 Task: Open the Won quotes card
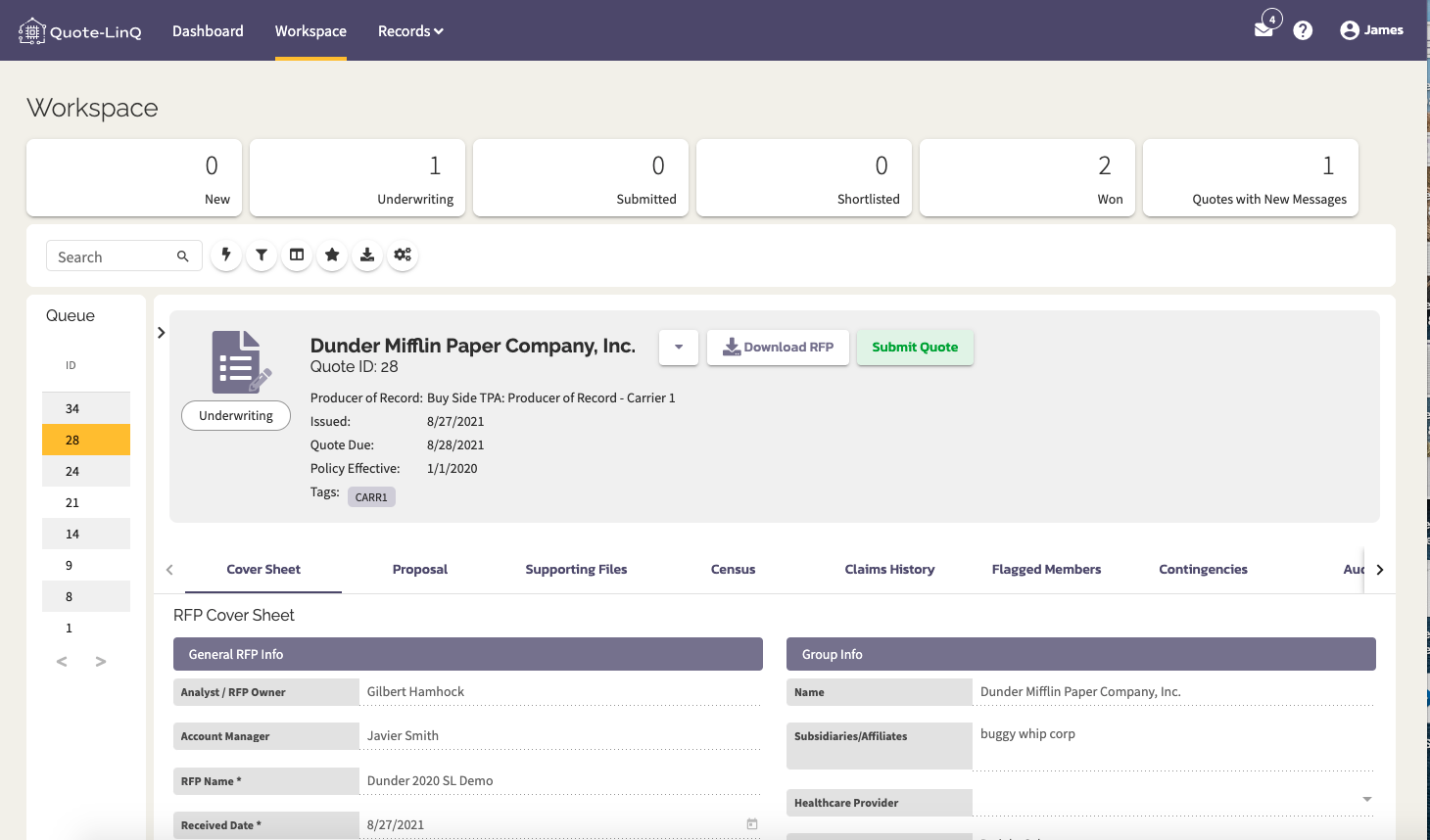(1027, 177)
